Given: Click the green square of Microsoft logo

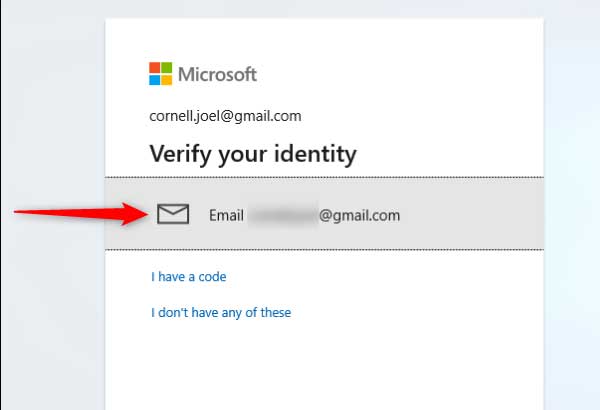Looking at the screenshot, I should [166, 67].
